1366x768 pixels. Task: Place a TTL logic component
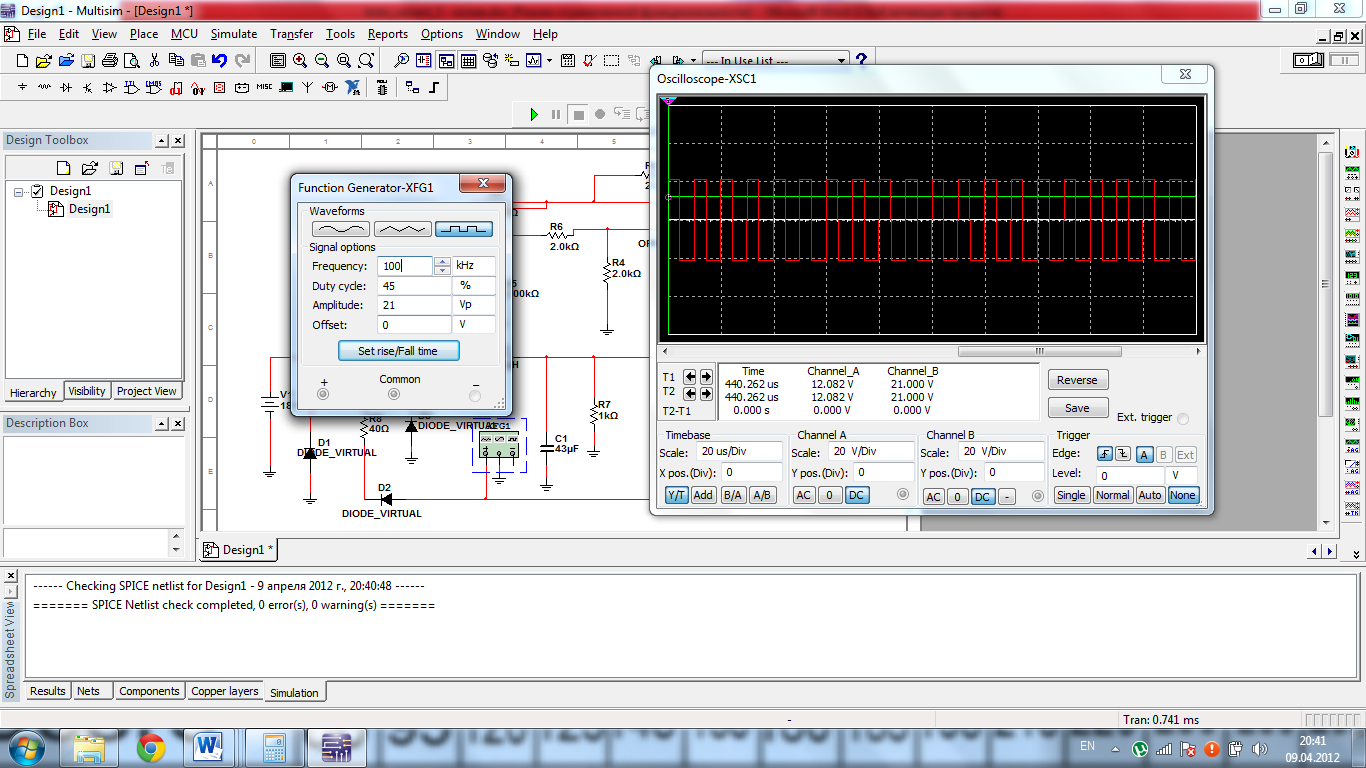132,87
